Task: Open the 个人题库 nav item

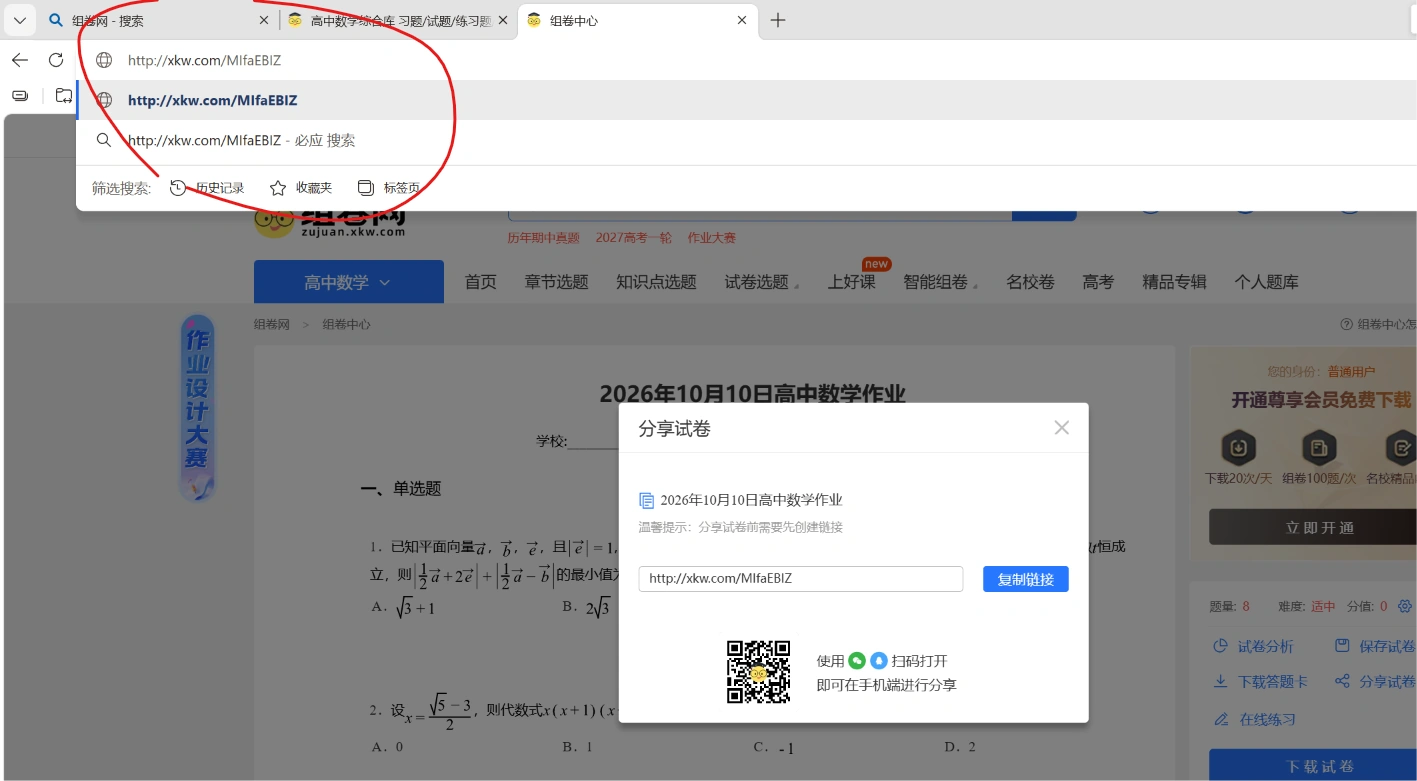Action: (1266, 282)
